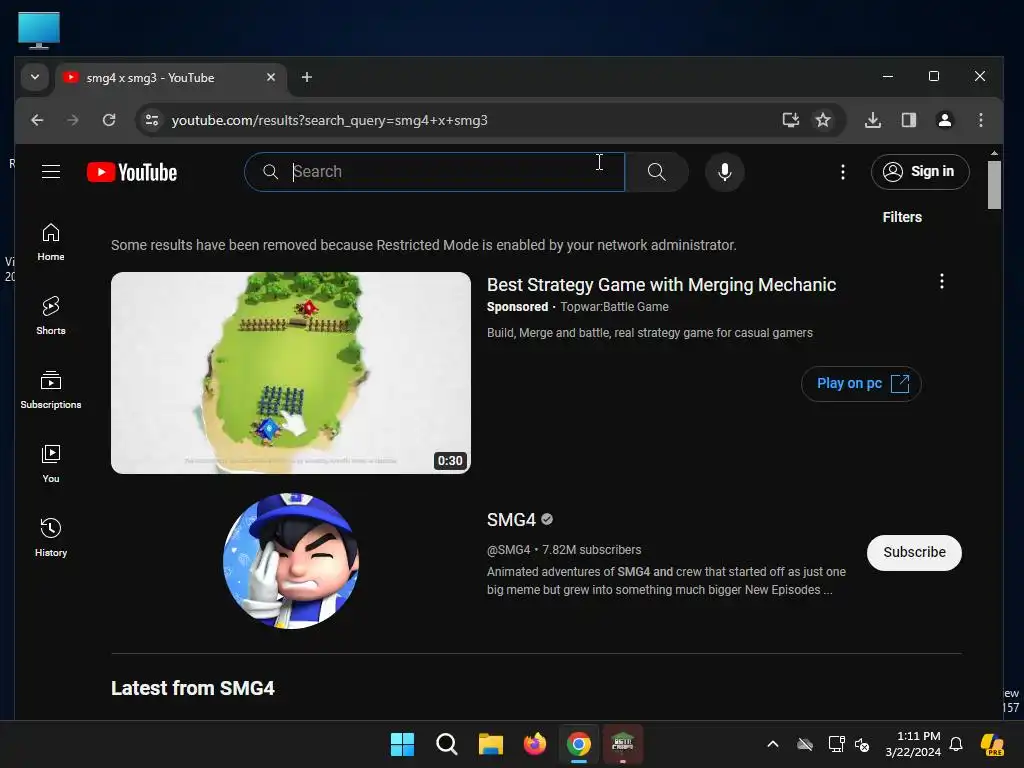This screenshot has height=768, width=1024.
Task: Open the SMG4 channel name link
Action: coord(511,520)
